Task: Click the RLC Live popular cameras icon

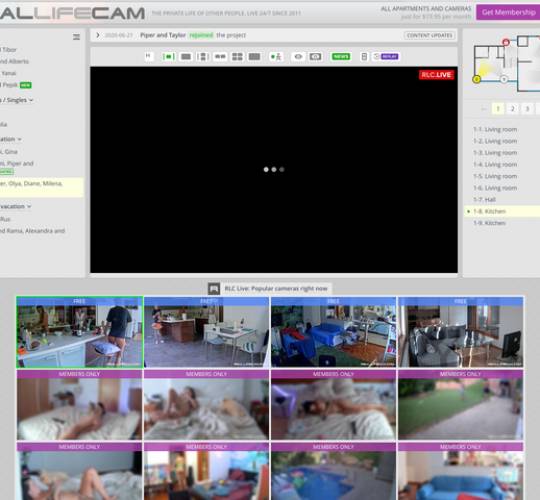Action: pyautogui.click(x=214, y=288)
